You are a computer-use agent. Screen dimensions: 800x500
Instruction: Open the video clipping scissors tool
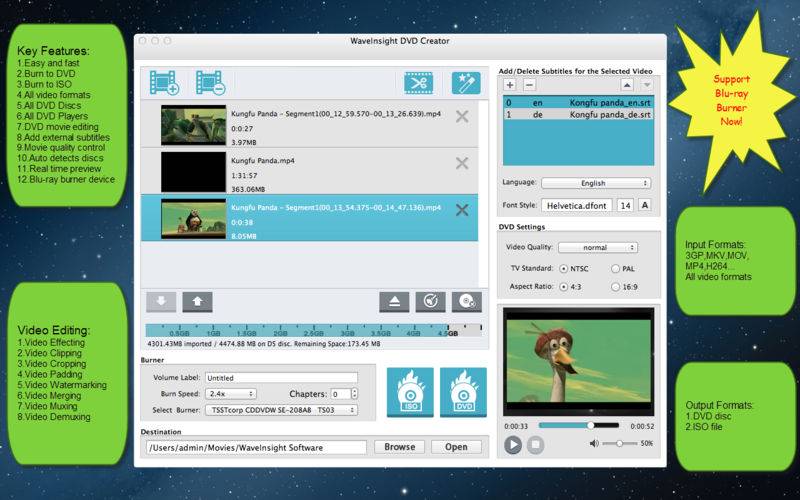(x=419, y=83)
